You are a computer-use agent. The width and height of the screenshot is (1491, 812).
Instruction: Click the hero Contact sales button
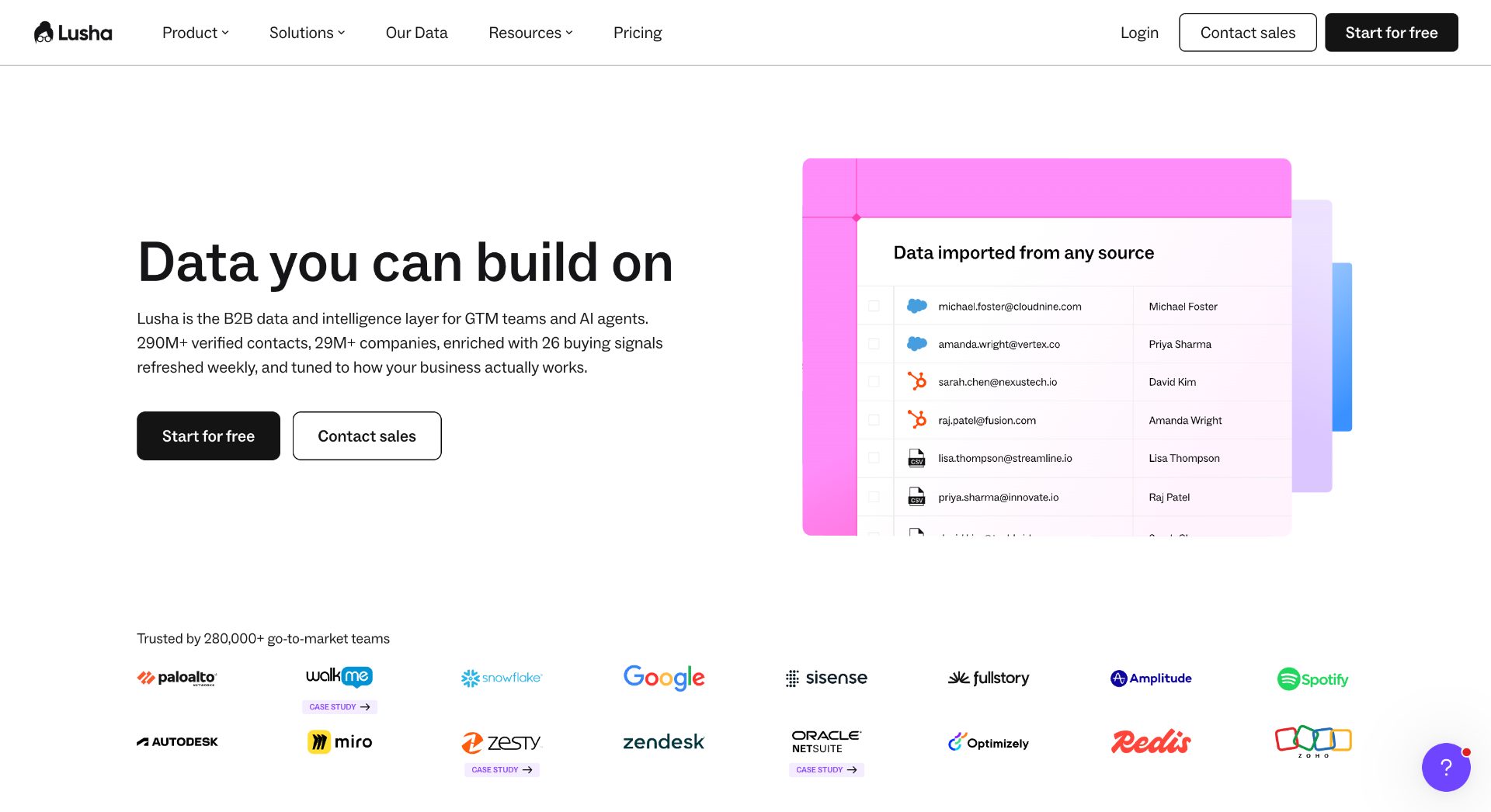[x=367, y=435]
